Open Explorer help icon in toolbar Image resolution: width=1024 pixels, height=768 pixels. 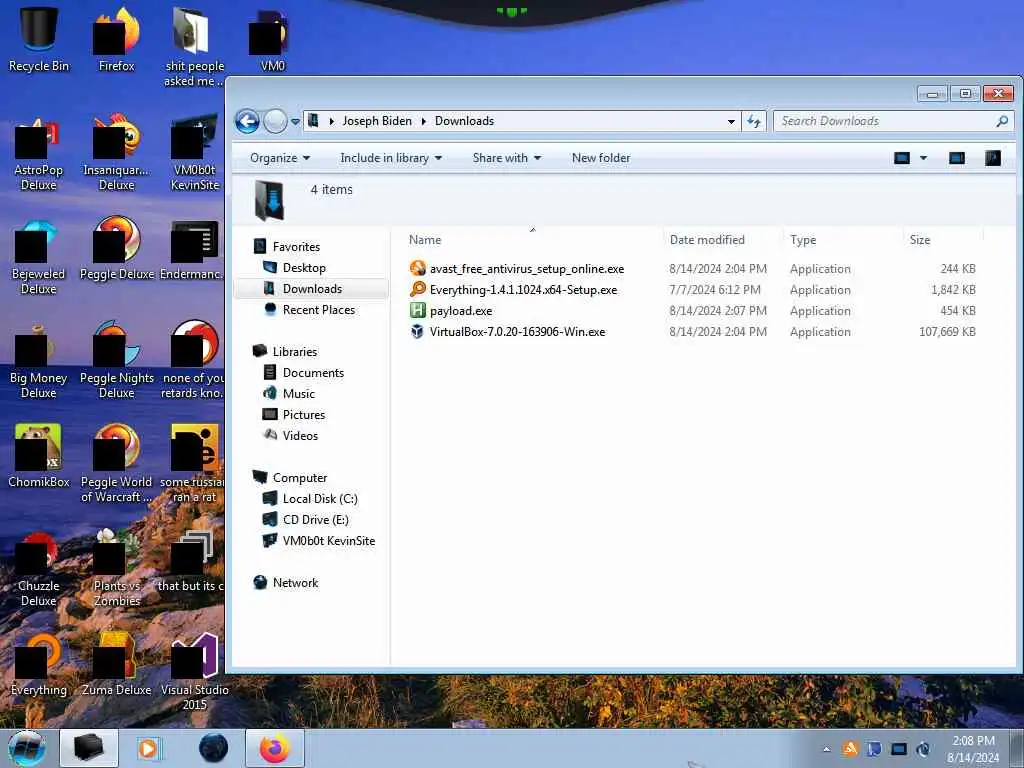[993, 158]
